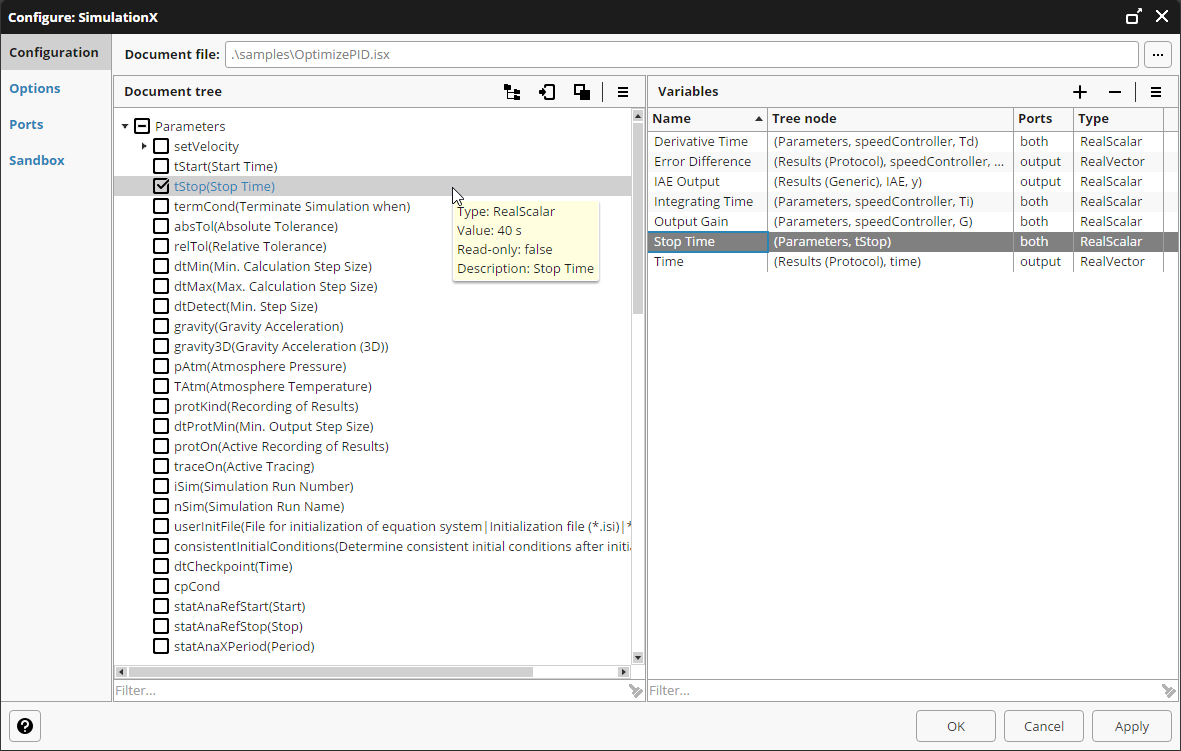Check the tStart(Start Time) checkbox

[160, 166]
